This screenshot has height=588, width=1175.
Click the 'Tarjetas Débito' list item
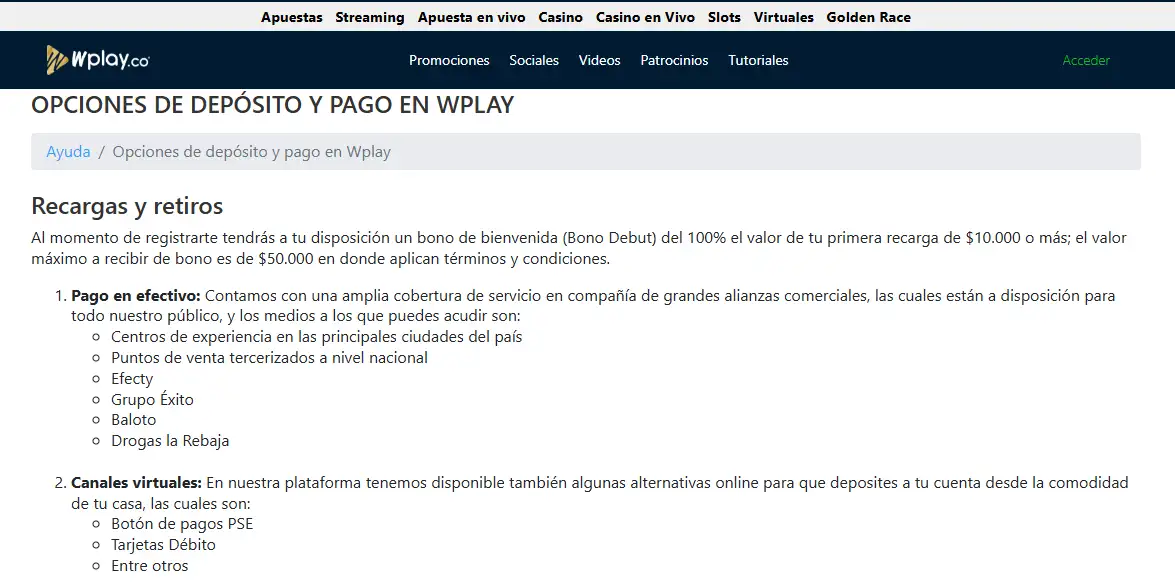(163, 545)
